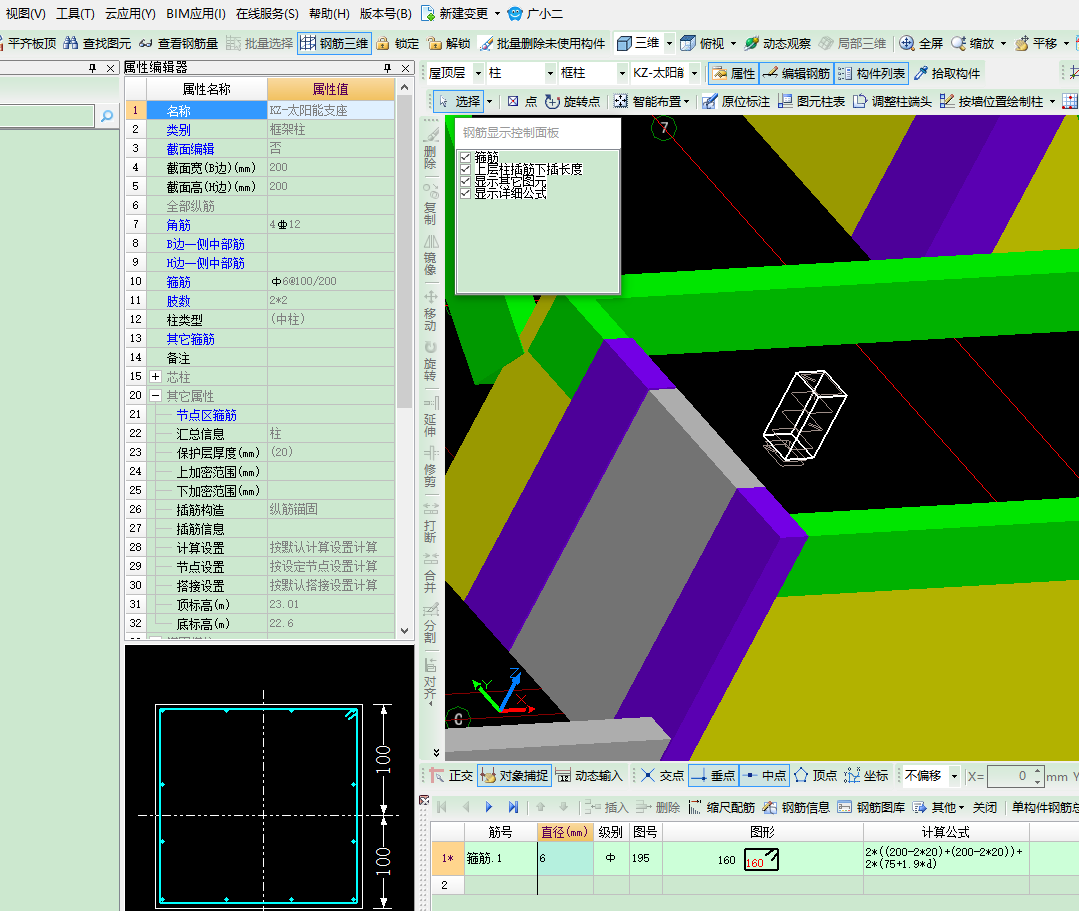Viewport: 1079px width, 911px height.
Task: Toggle 交点 snap
Action: click(x=662, y=775)
